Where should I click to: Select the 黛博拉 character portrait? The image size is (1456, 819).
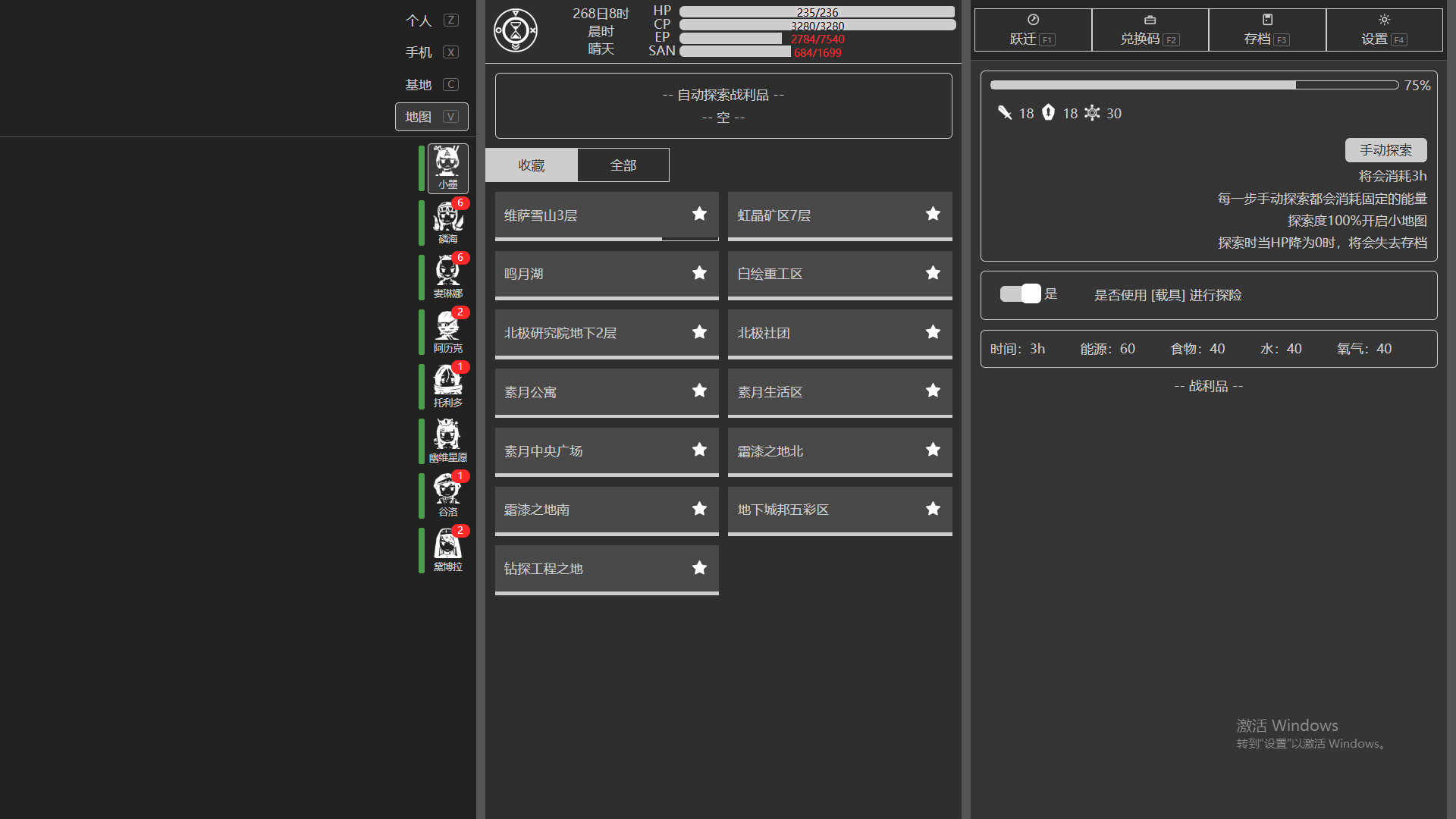[x=447, y=551]
